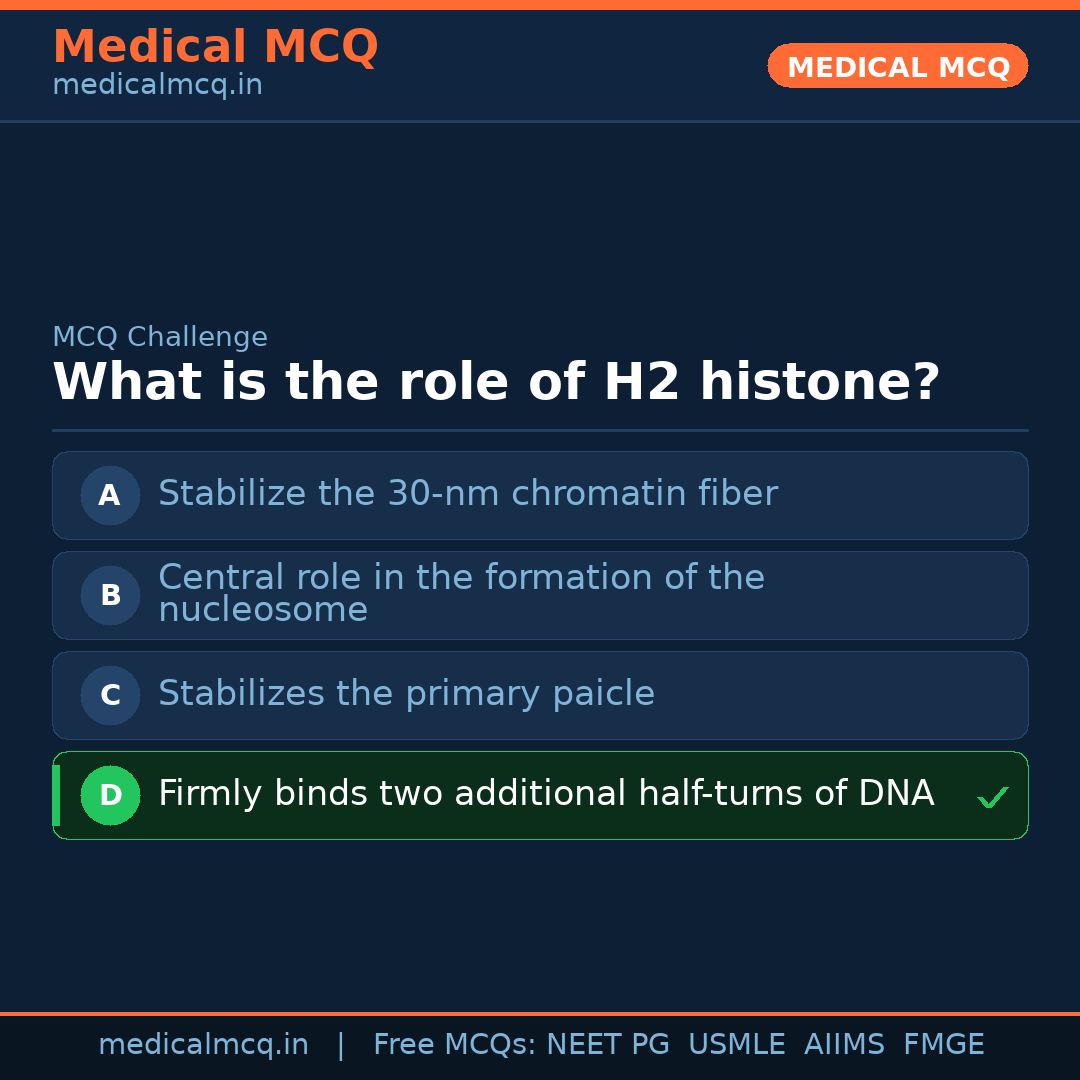This screenshot has width=1080, height=1080.
Task: Open the medicalmcq.in link under the title
Action: coord(157,85)
